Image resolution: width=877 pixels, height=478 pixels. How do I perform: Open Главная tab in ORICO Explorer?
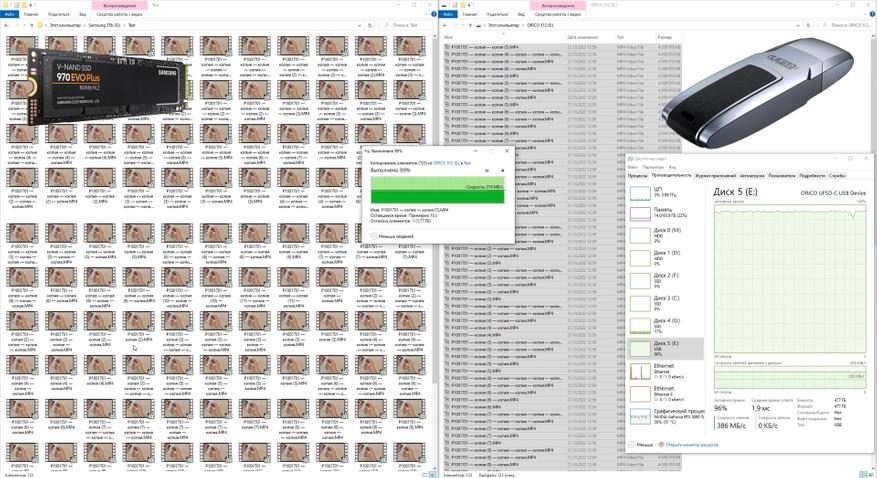469,14
